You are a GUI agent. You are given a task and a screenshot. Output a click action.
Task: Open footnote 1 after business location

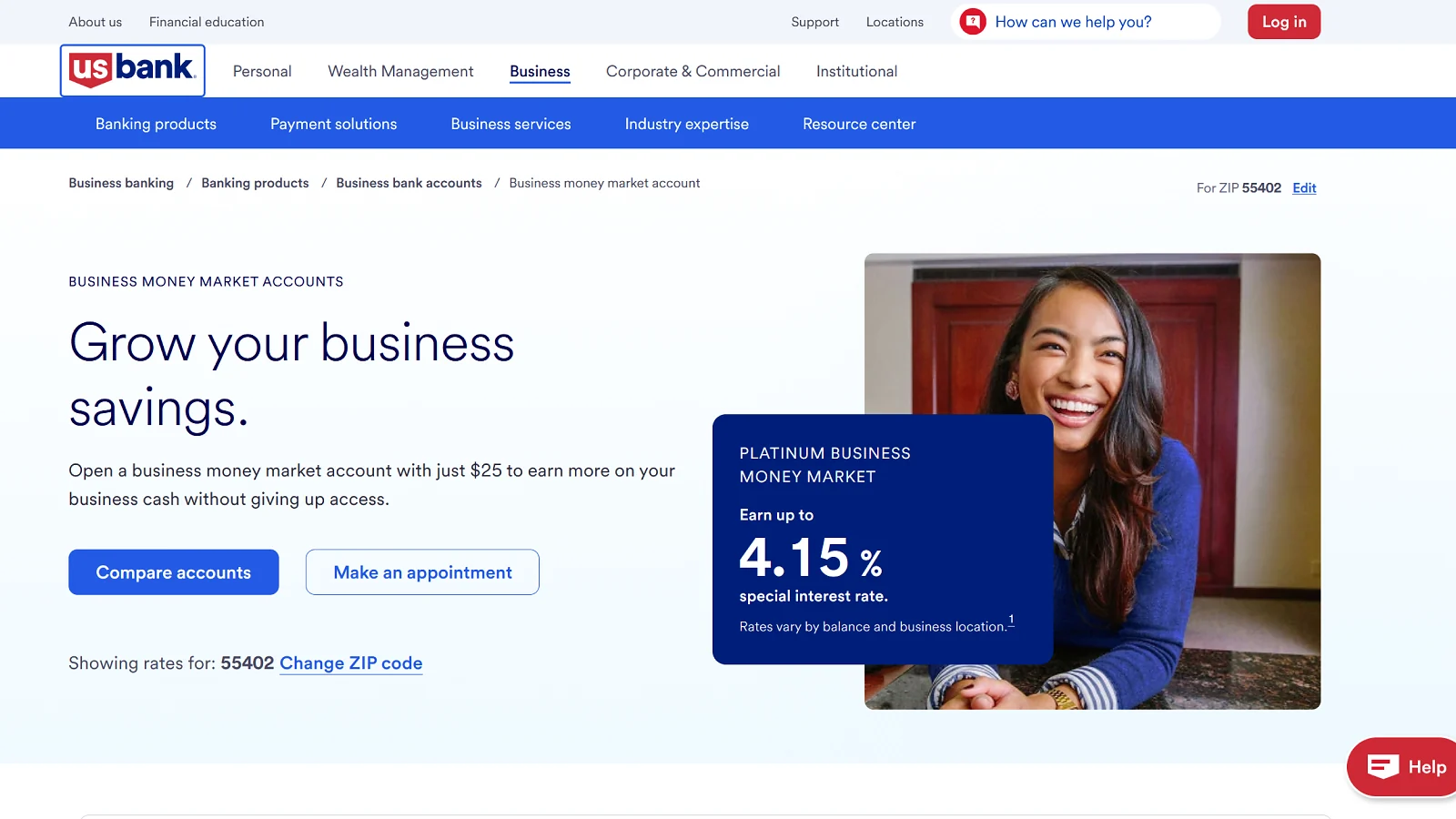click(1011, 621)
